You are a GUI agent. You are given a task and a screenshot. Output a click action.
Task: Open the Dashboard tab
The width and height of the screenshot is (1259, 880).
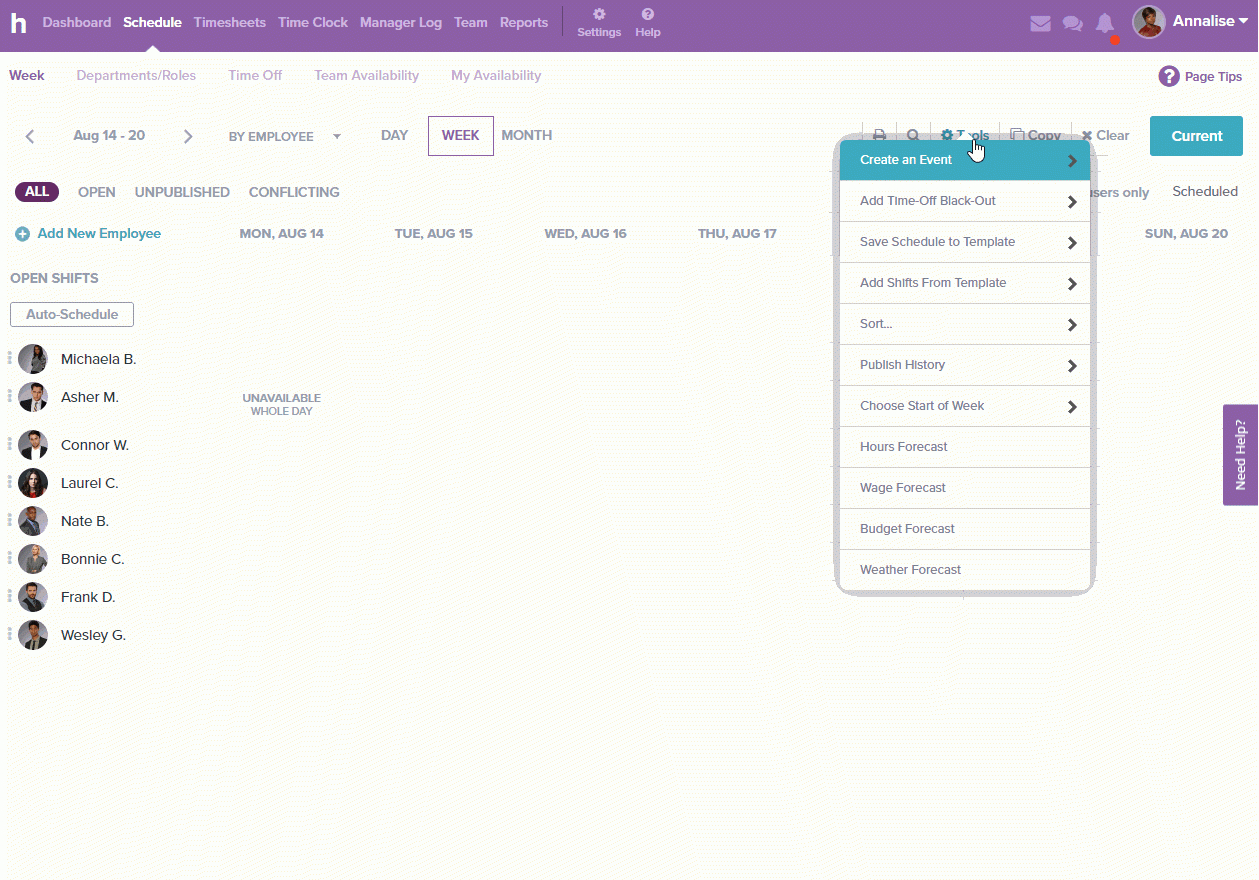point(77,22)
